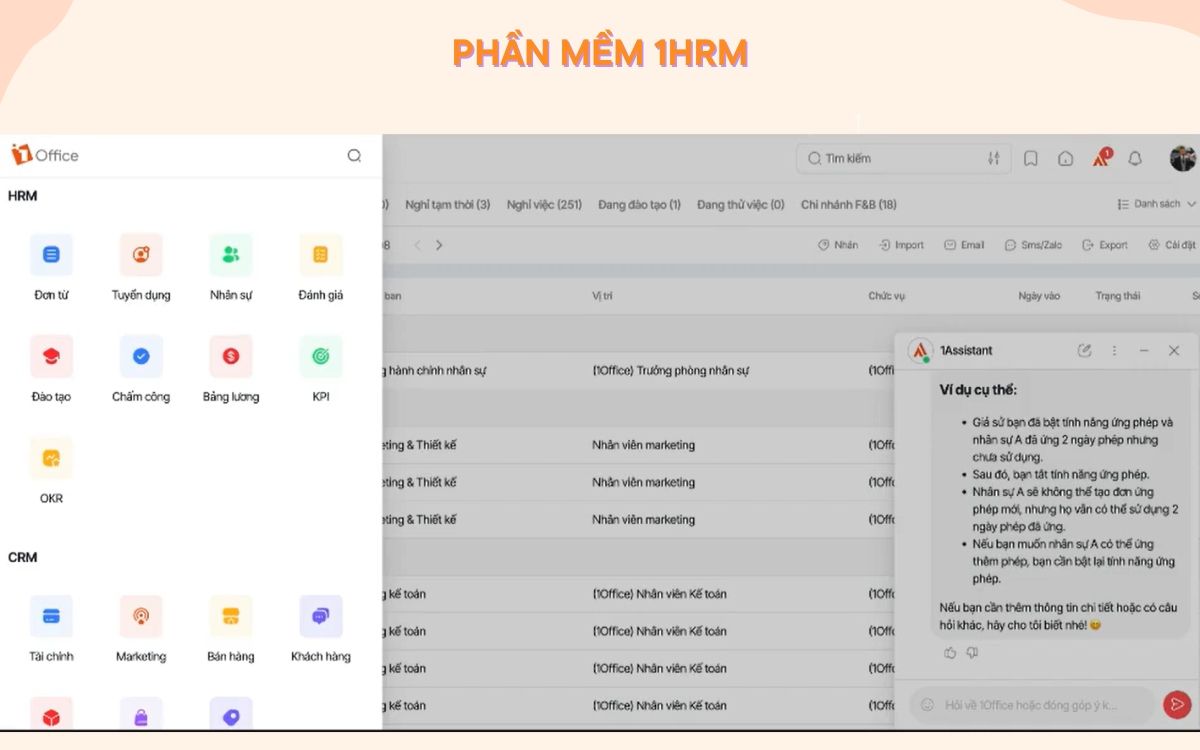The width and height of the screenshot is (1200, 750).
Task: Sort by Chức vụ column header
Action: click(x=886, y=296)
